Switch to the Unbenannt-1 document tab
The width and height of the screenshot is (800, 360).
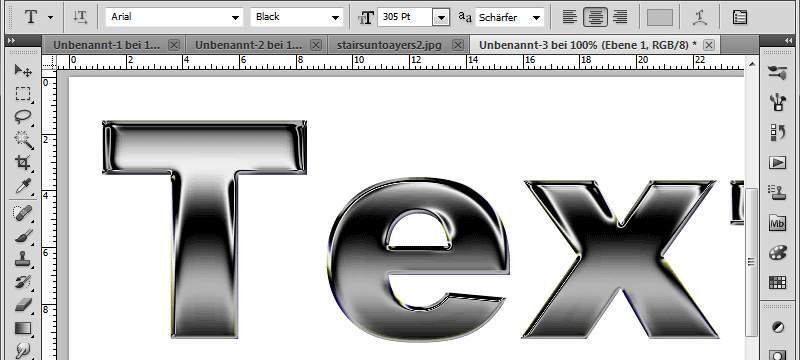107,45
